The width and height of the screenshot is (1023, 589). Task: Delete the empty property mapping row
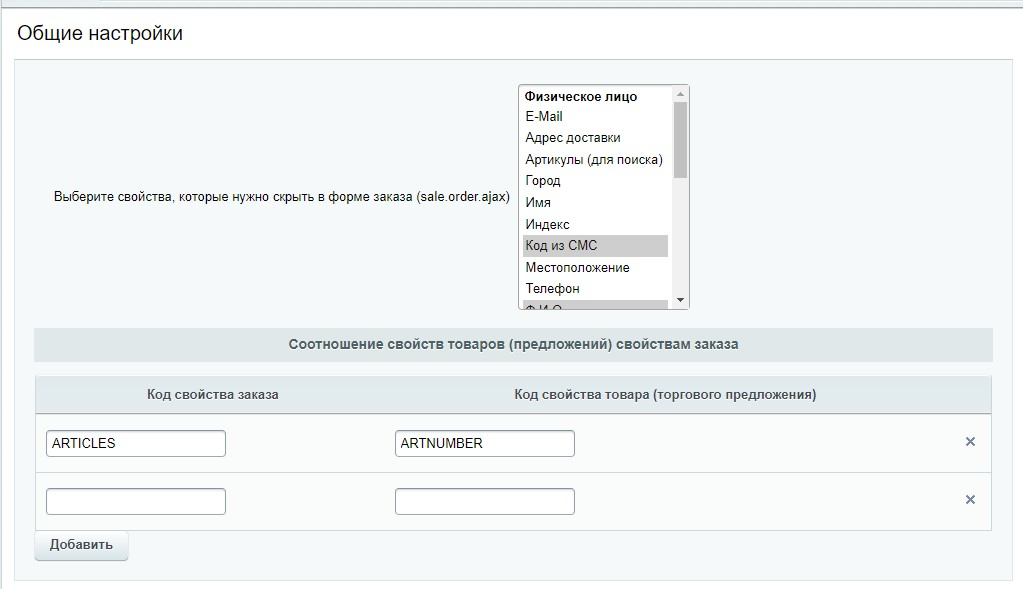click(x=969, y=500)
